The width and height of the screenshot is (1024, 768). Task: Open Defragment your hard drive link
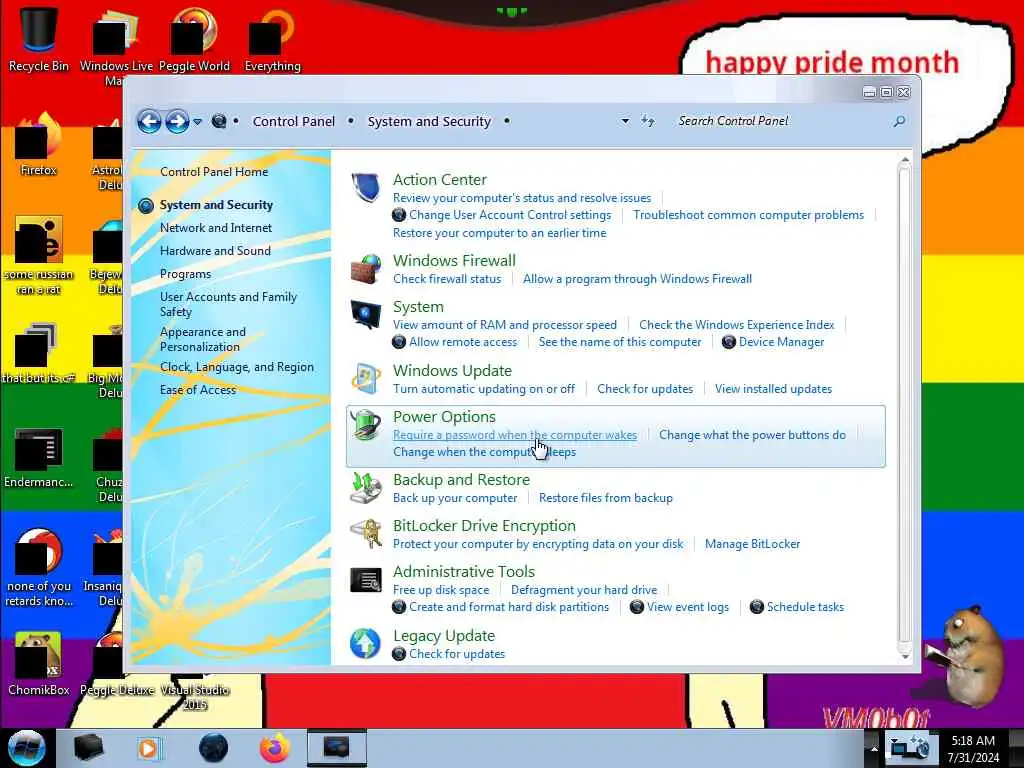[x=584, y=590]
